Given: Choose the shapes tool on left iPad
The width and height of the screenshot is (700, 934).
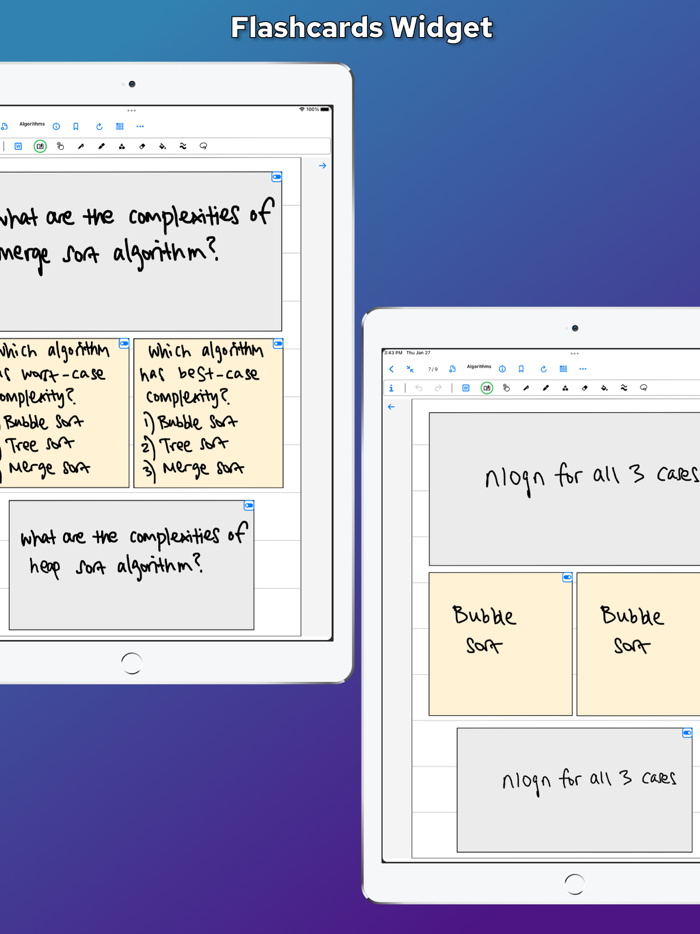Looking at the screenshot, I should pos(122,146).
